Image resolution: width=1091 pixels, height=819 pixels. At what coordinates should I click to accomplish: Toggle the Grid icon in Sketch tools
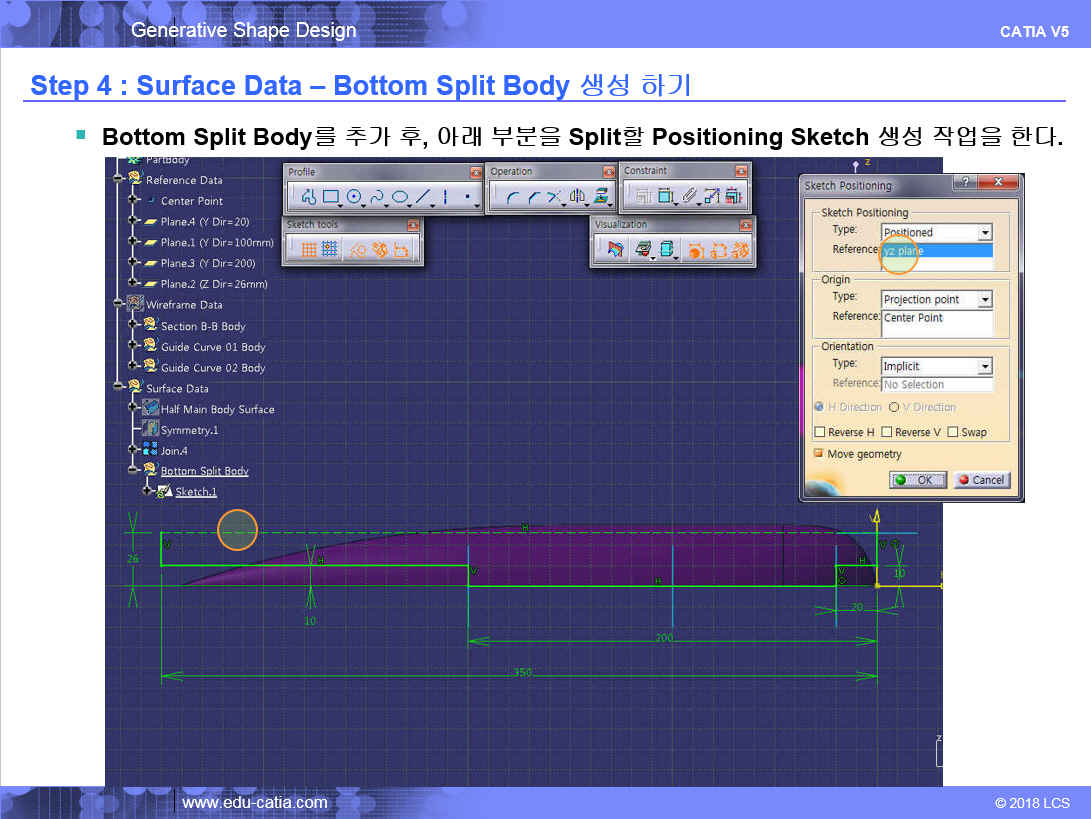point(309,250)
